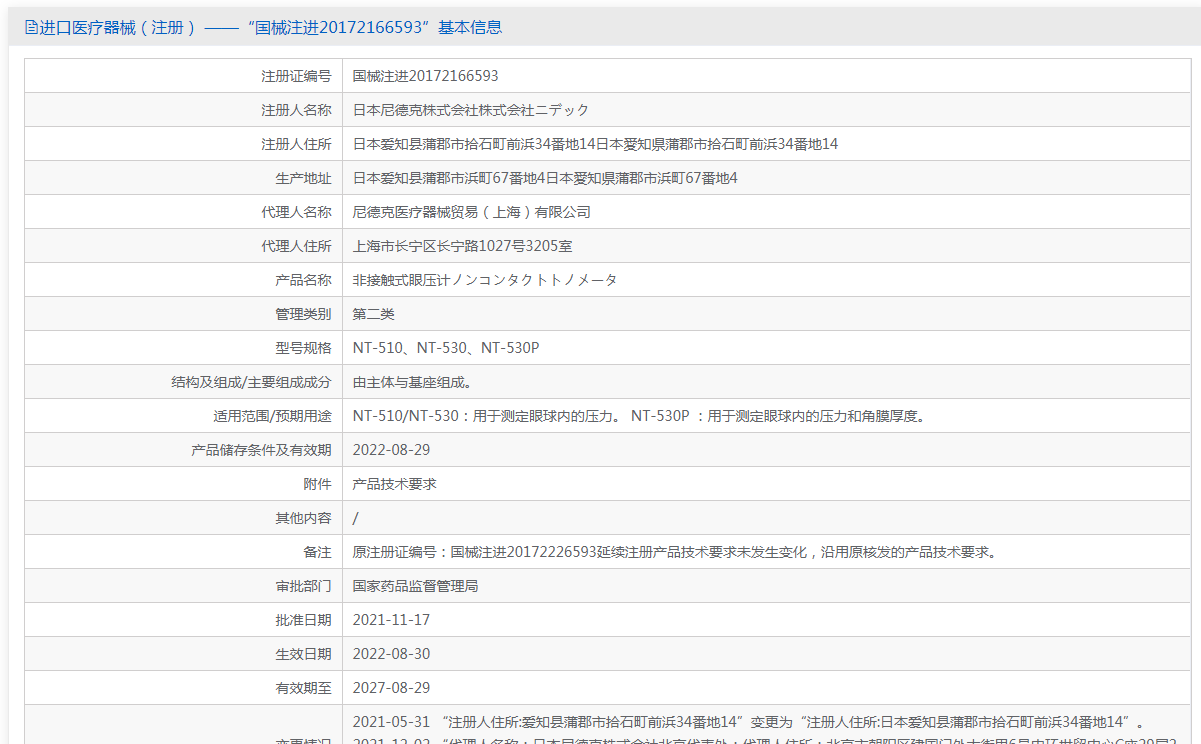
Task: Click the 代理人住所 label
Action: pyautogui.click(x=296, y=246)
